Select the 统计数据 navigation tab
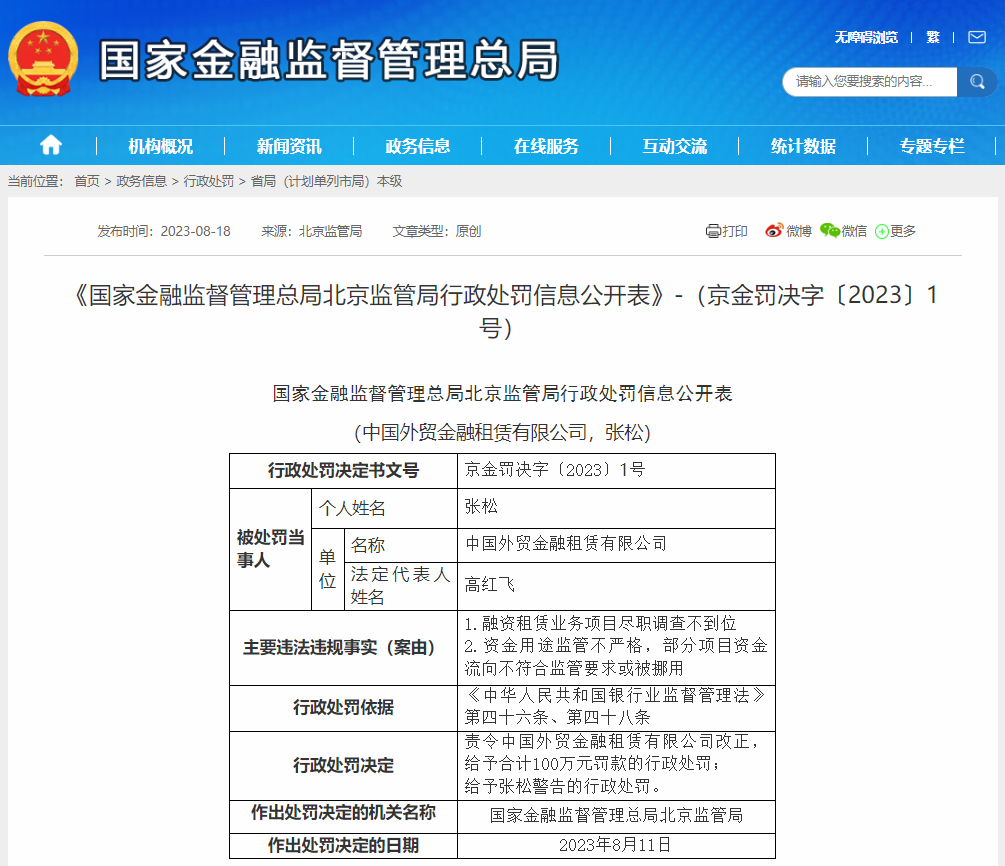The image size is (1005, 866). pyautogui.click(x=803, y=146)
